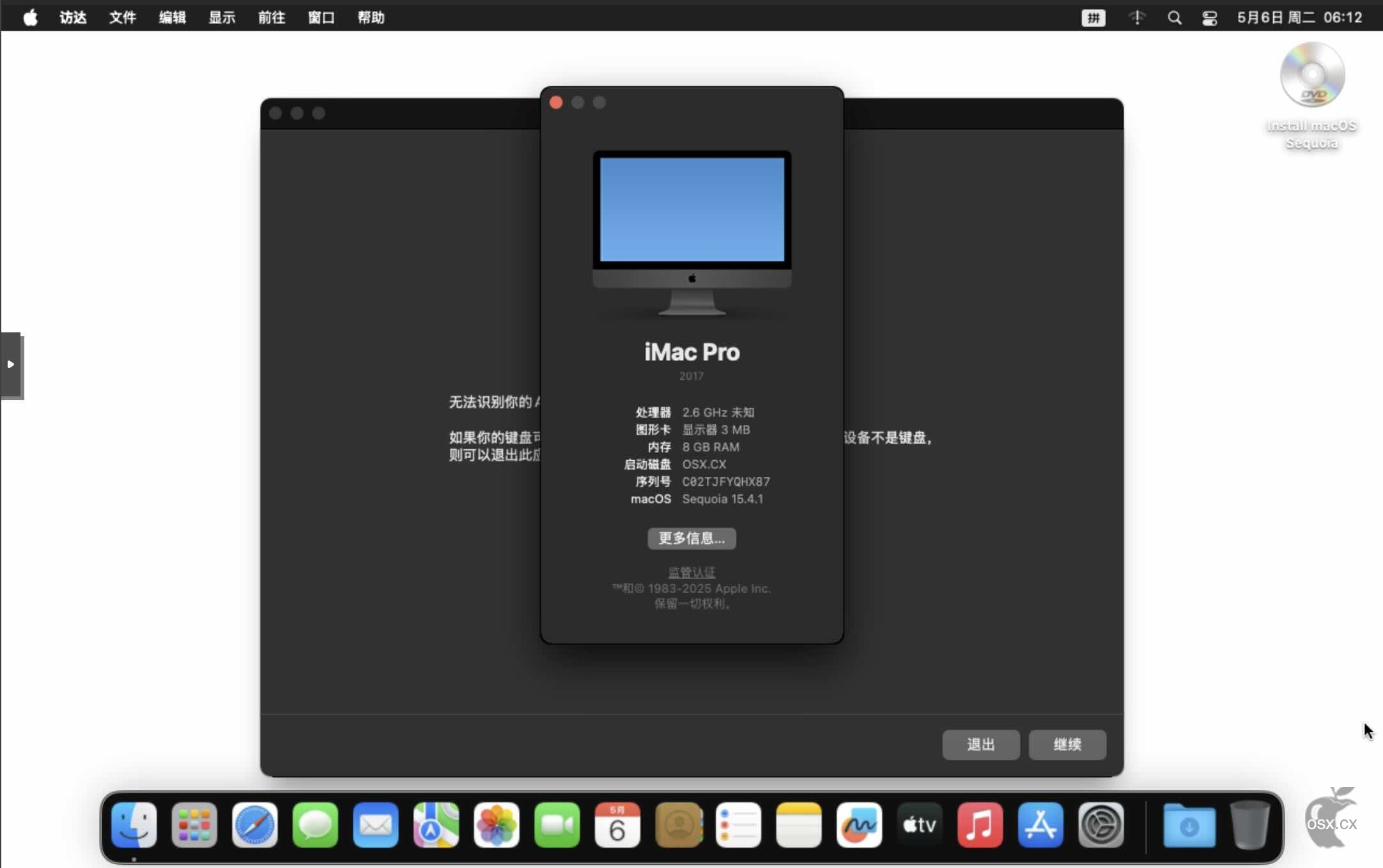Open FaceTime from the Dock

tap(557, 825)
